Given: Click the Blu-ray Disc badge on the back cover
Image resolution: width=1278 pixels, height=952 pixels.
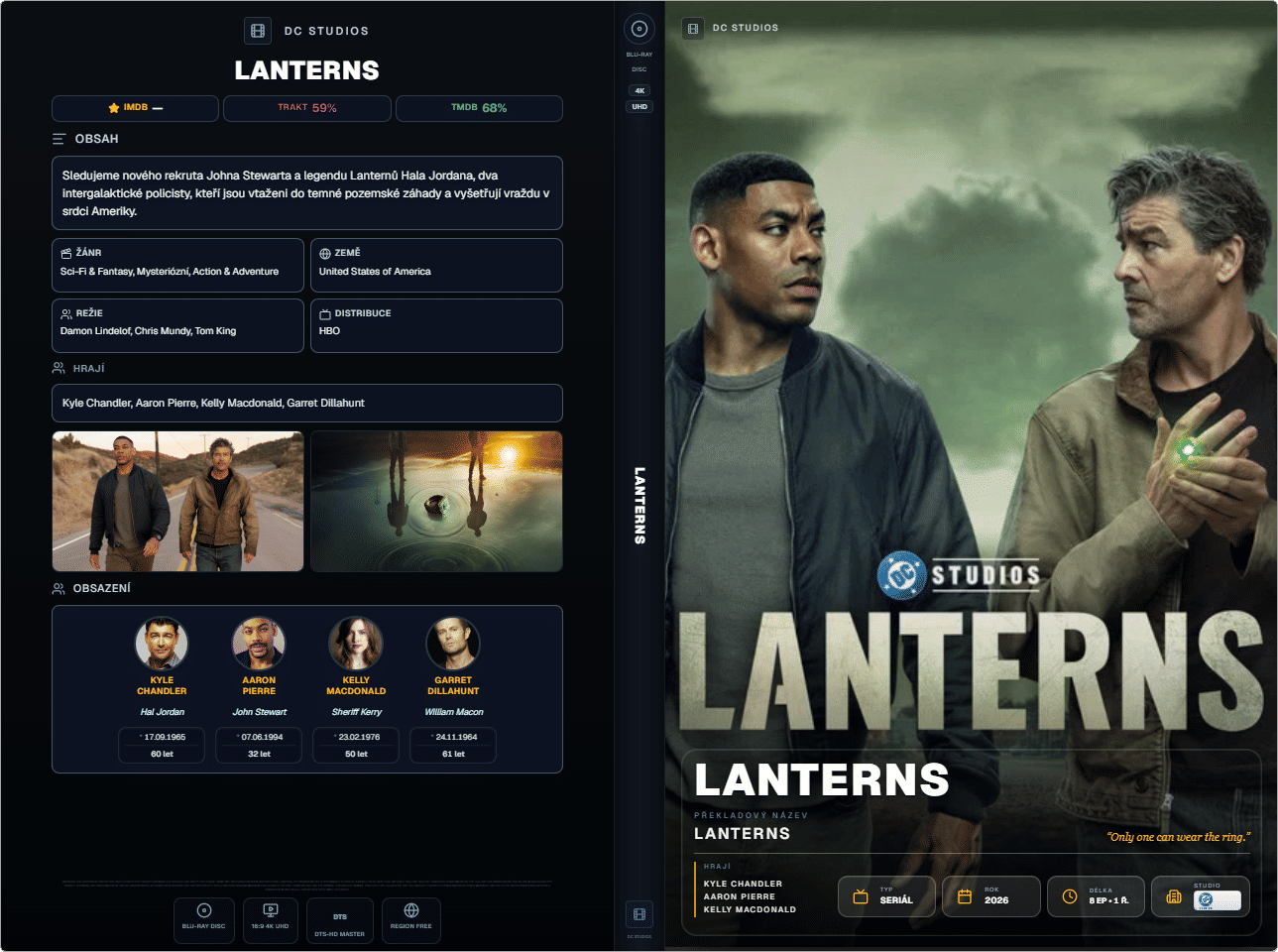Looking at the screenshot, I should click(204, 920).
